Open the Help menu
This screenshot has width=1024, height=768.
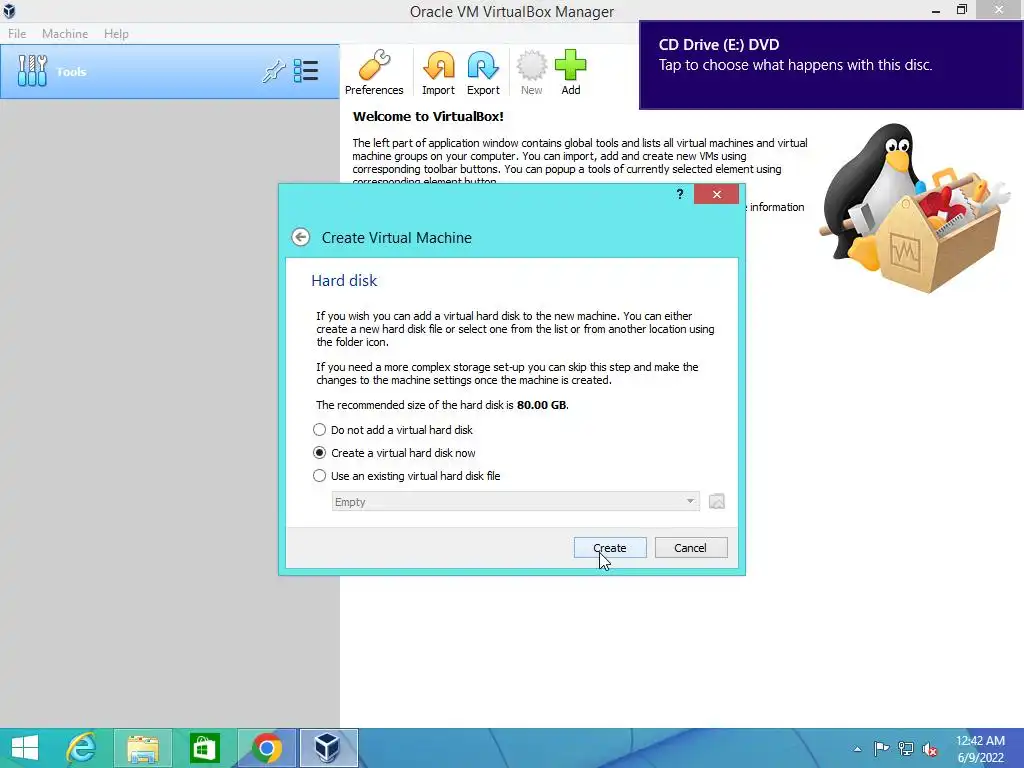pyautogui.click(x=116, y=33)
